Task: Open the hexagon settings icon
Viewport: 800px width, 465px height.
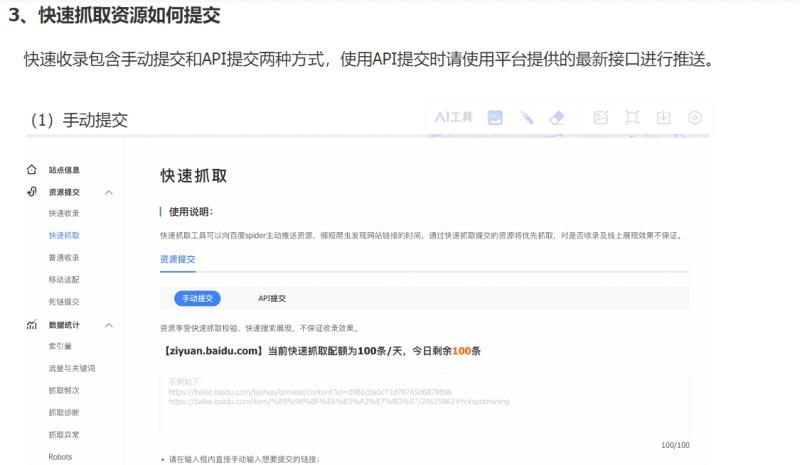Action: 695,118
